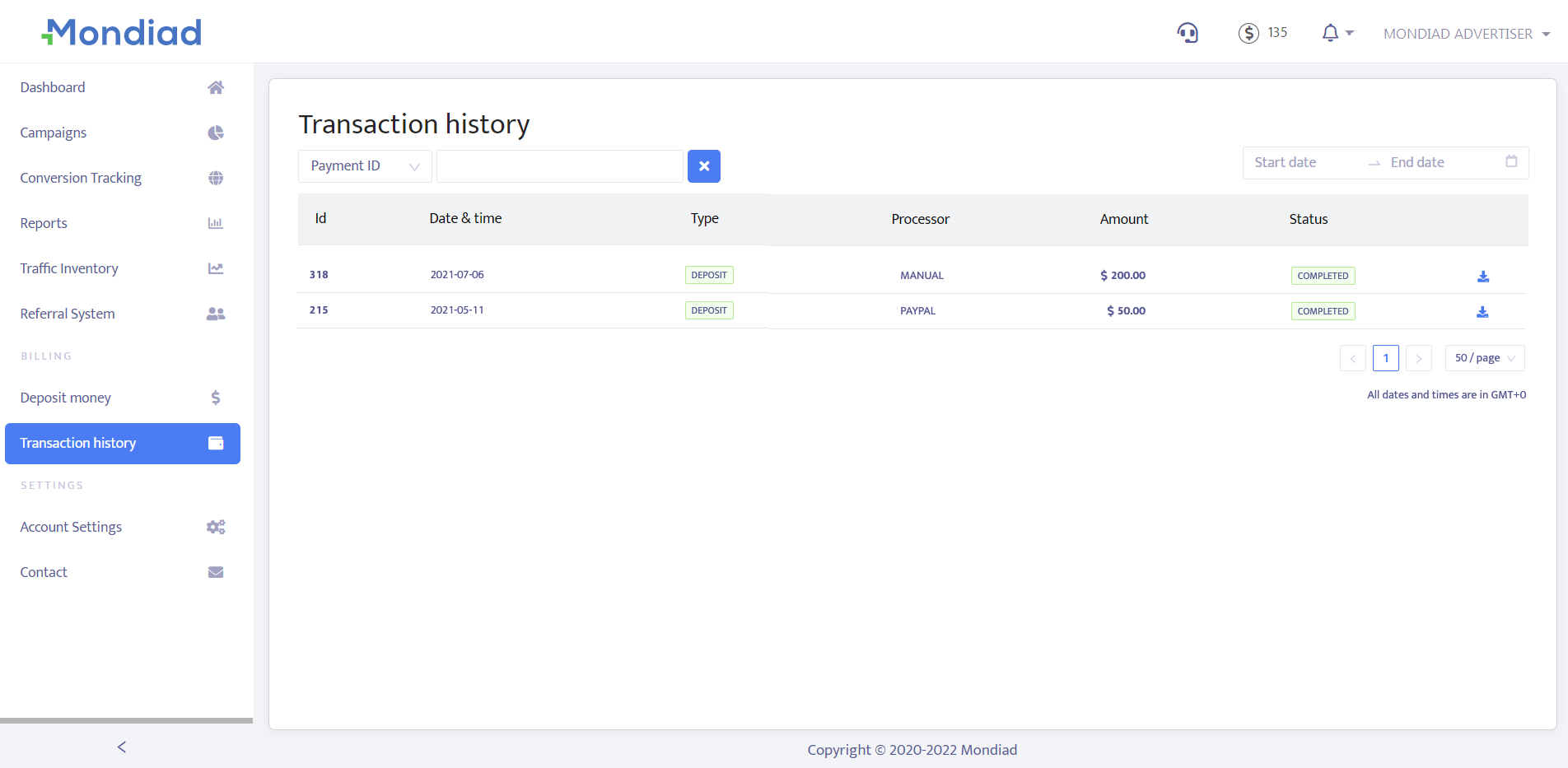Open the Mondiad Advertiser user menu
1568x768 pixels.
point(1466,34)
